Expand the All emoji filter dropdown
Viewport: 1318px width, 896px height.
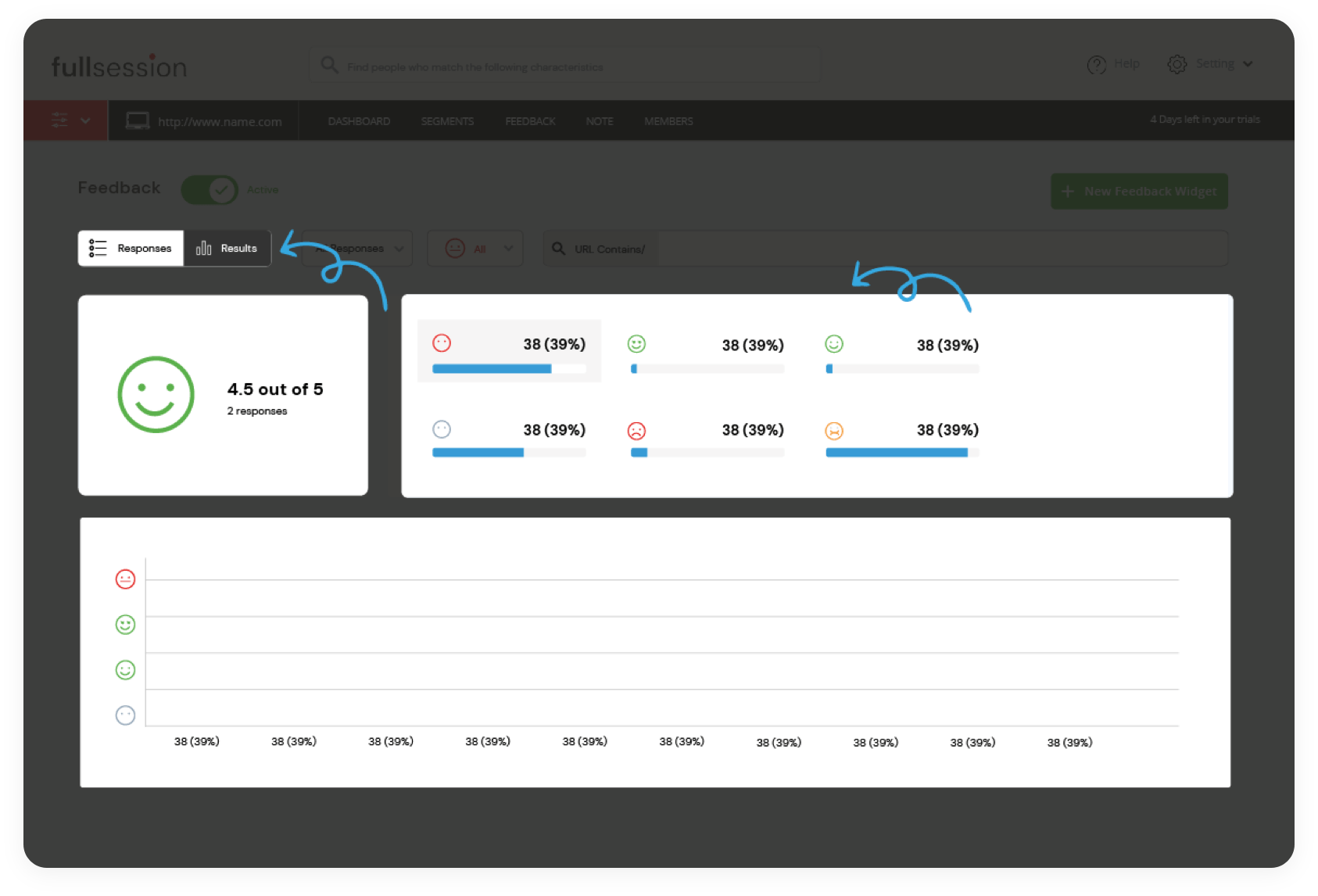click(475, 249)
